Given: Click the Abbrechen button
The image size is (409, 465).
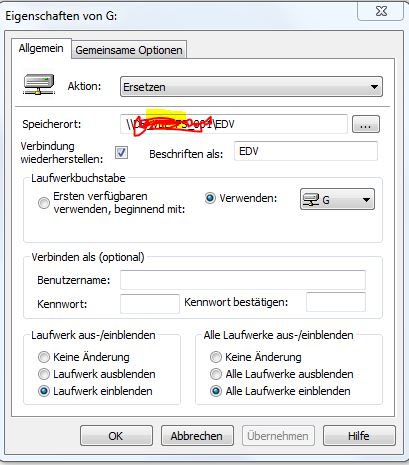Looking at the screenshot, I should coord(197,436).
